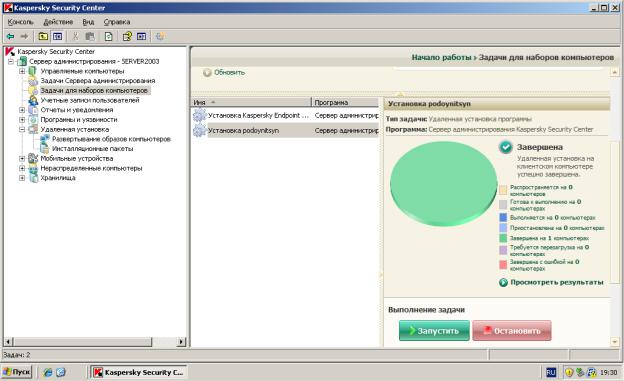Click the Приостановлена на 0 компьютерах legend text
The image size is (624, 381).
(557, 228)
